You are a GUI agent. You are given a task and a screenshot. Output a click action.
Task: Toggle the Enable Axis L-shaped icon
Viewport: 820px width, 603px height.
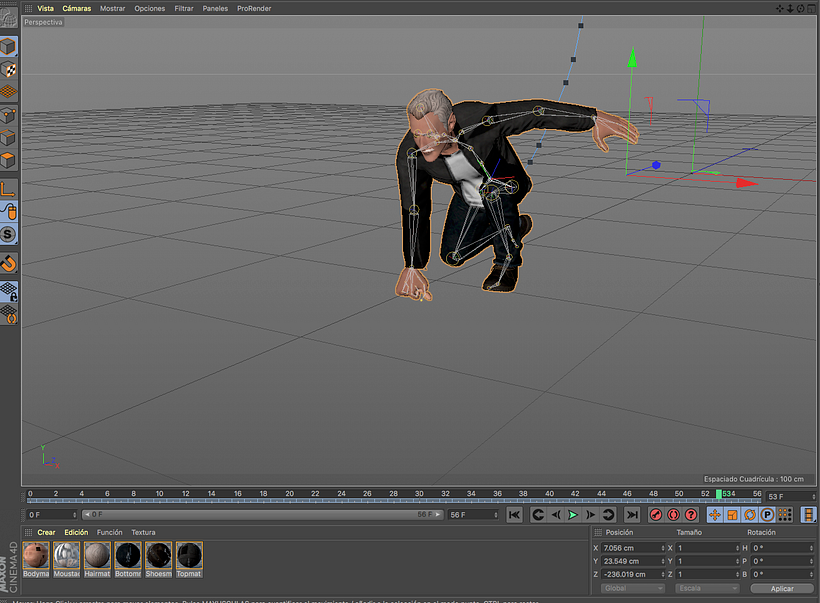8,189
